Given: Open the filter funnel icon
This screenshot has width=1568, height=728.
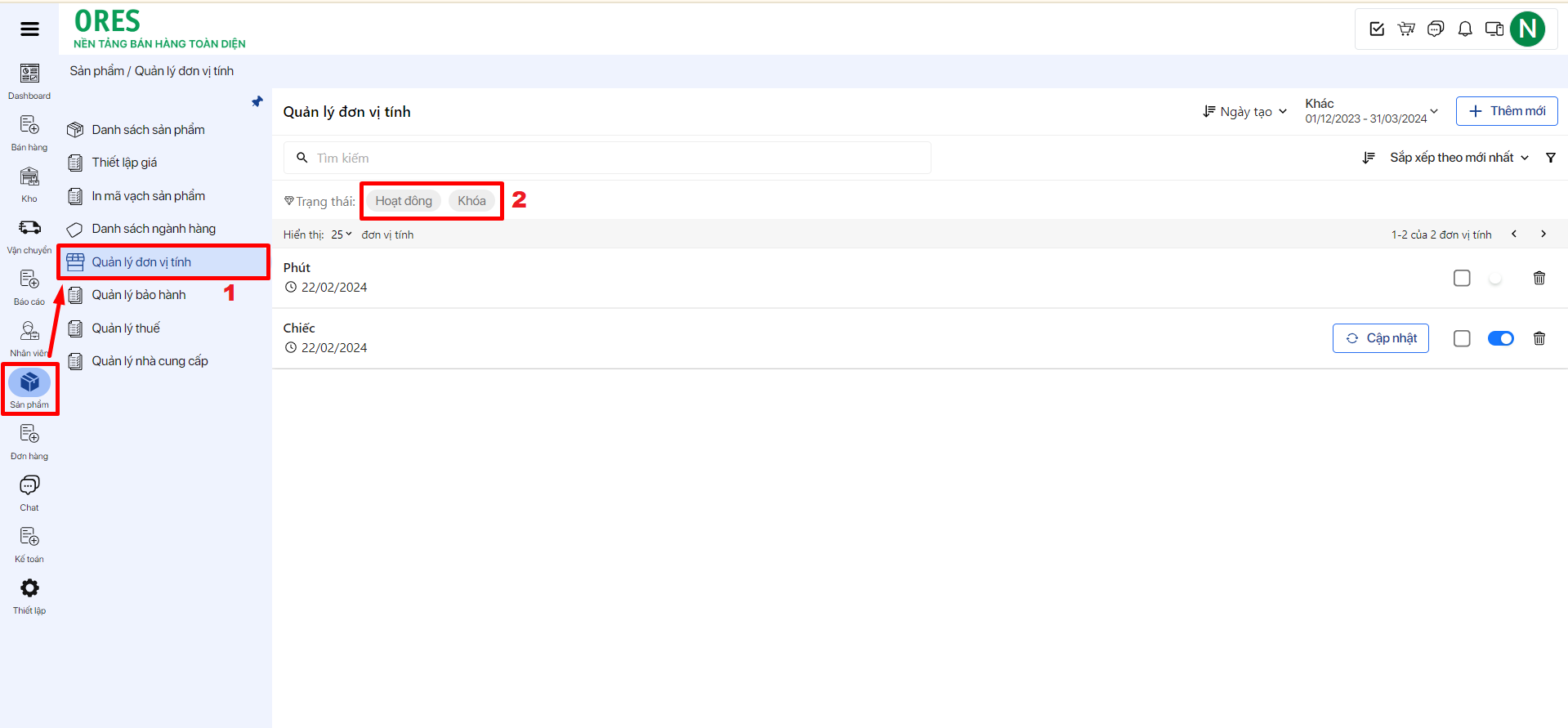Looking at the screenshot, I should 1551,158.
